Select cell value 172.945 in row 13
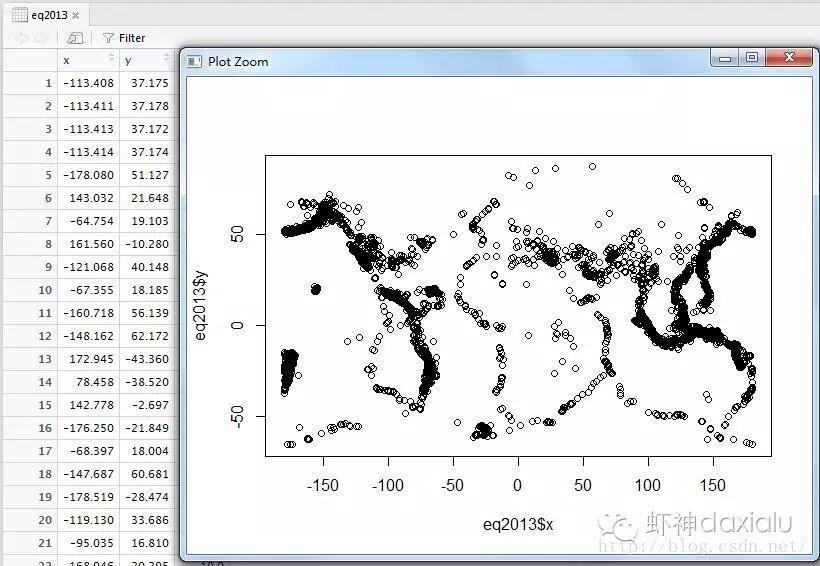 click(x=91, y=359)
